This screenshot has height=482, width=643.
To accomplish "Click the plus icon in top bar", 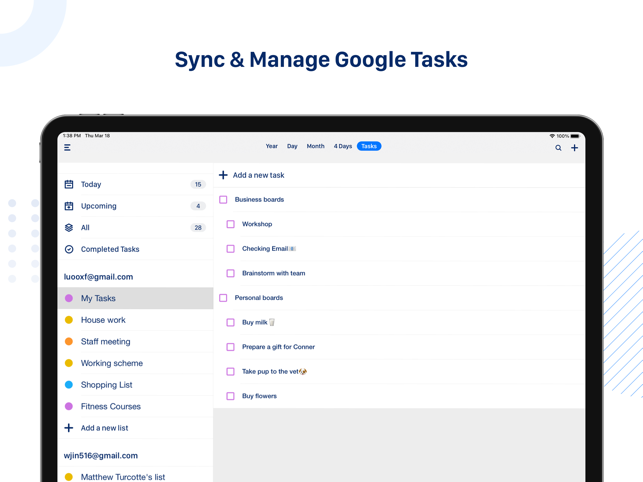I will pyautogui.click(x=575, y=148).
